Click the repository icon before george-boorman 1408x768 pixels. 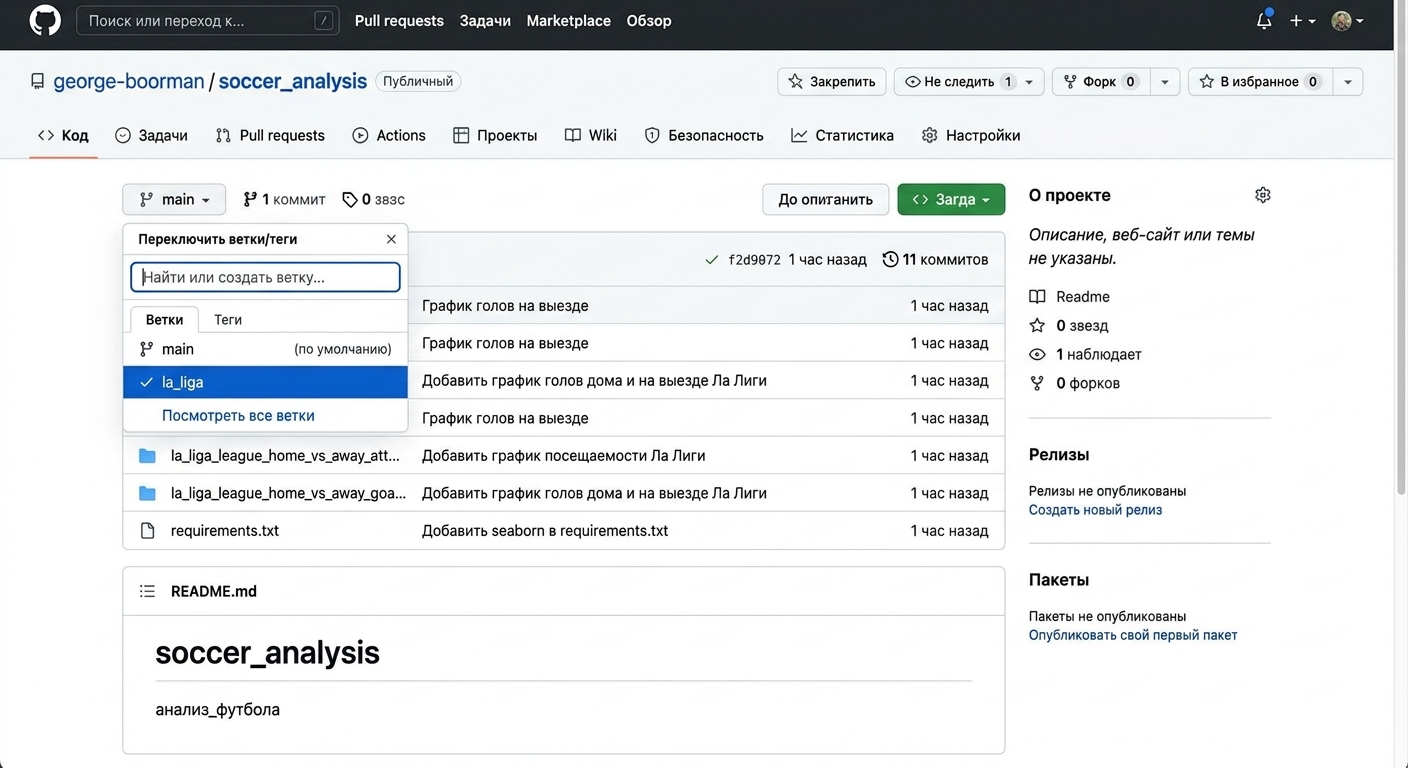pyautogui.click(x=37, y=81)
